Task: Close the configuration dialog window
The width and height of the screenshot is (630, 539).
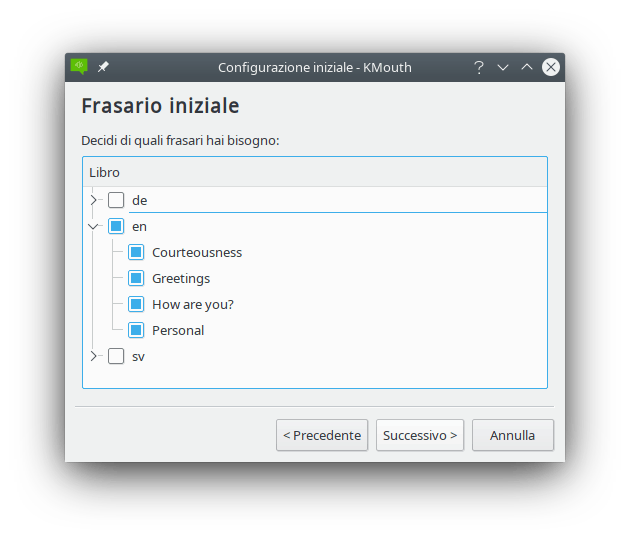Action: [551, 67]
